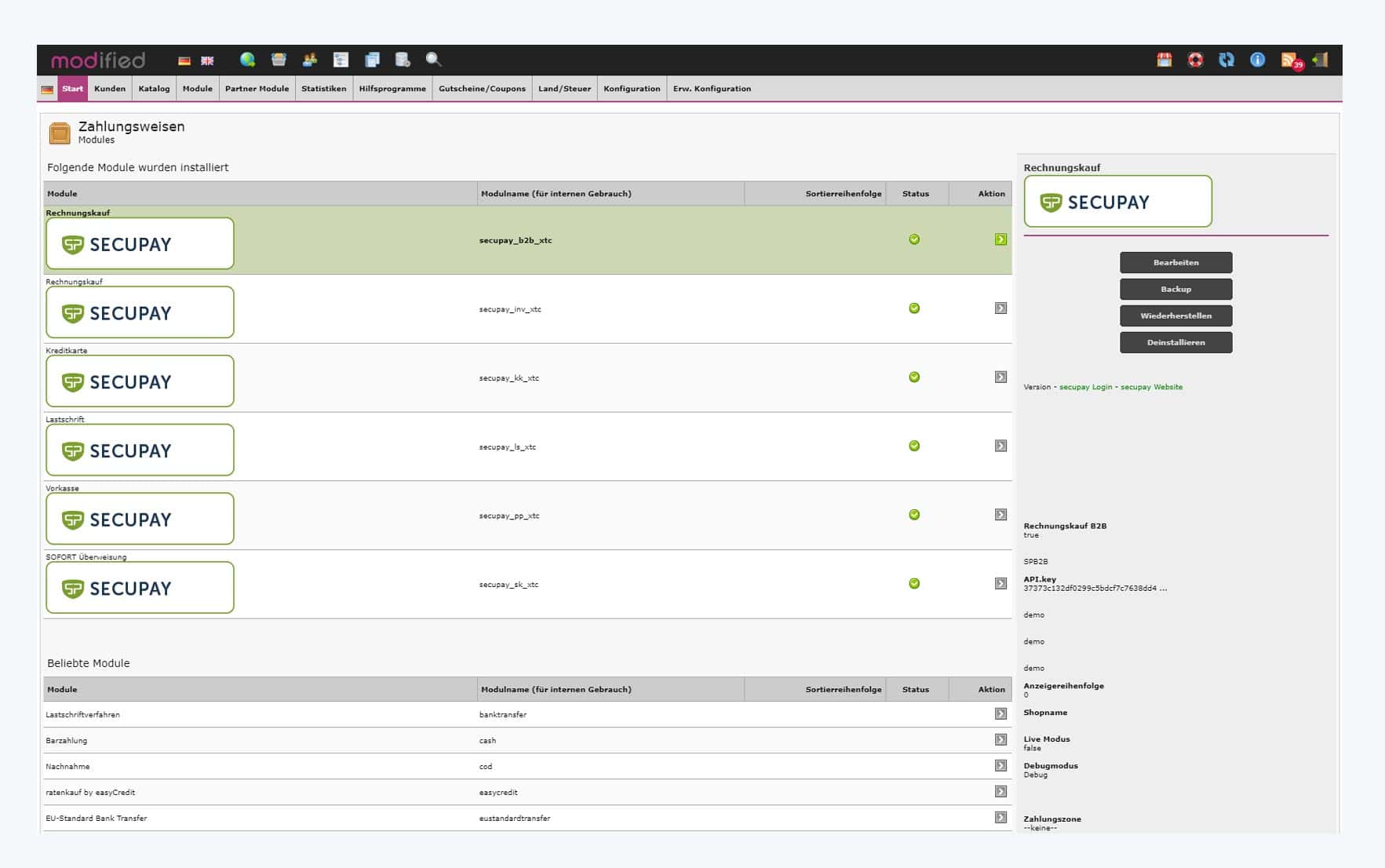Screen dimensions: 1385x868
Task: Open actions arrow for secupay_sk_xtc
Action: click(x=1000, y=584)
